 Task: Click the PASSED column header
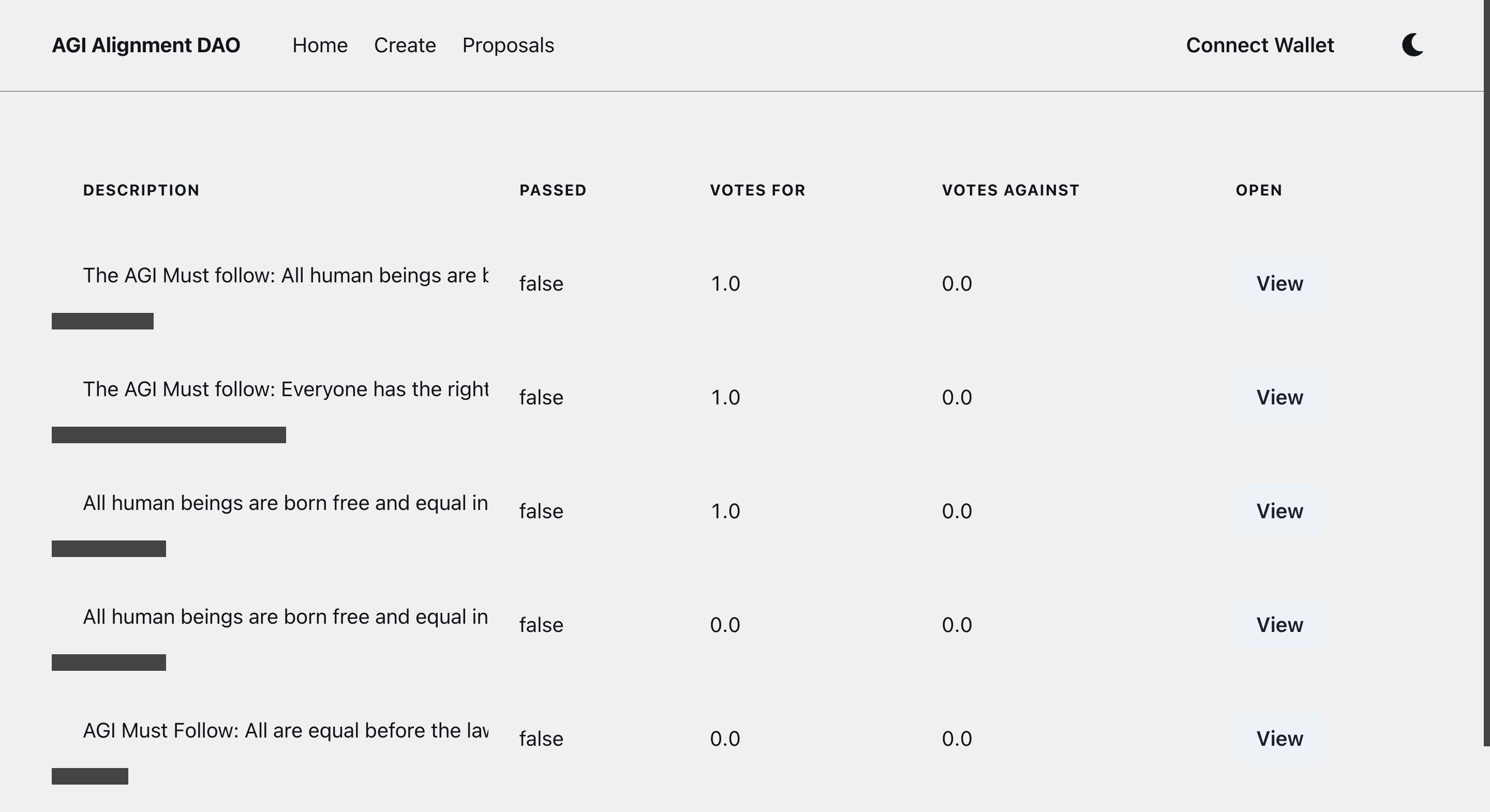click(553, 190)
